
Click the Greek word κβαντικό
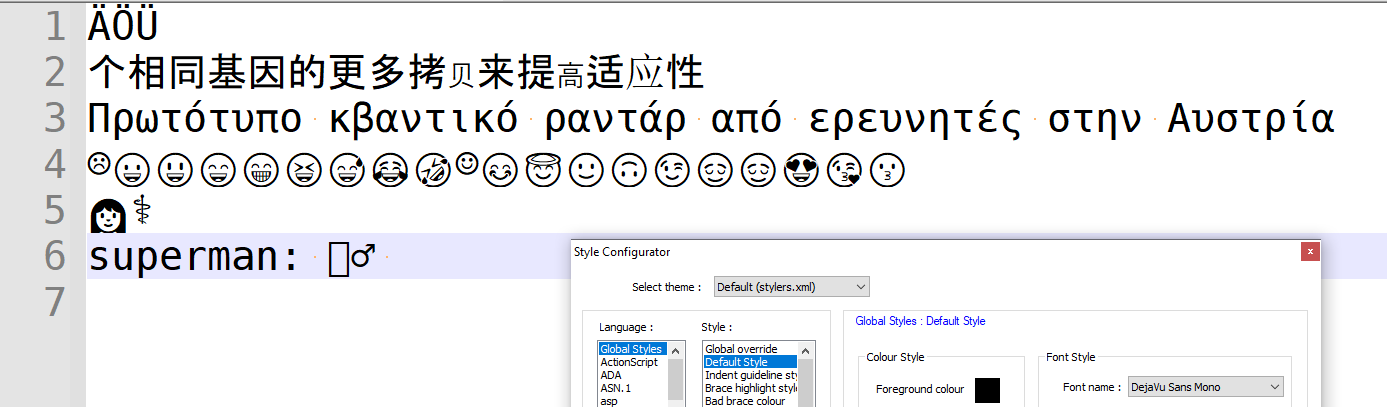click(423, 119)
